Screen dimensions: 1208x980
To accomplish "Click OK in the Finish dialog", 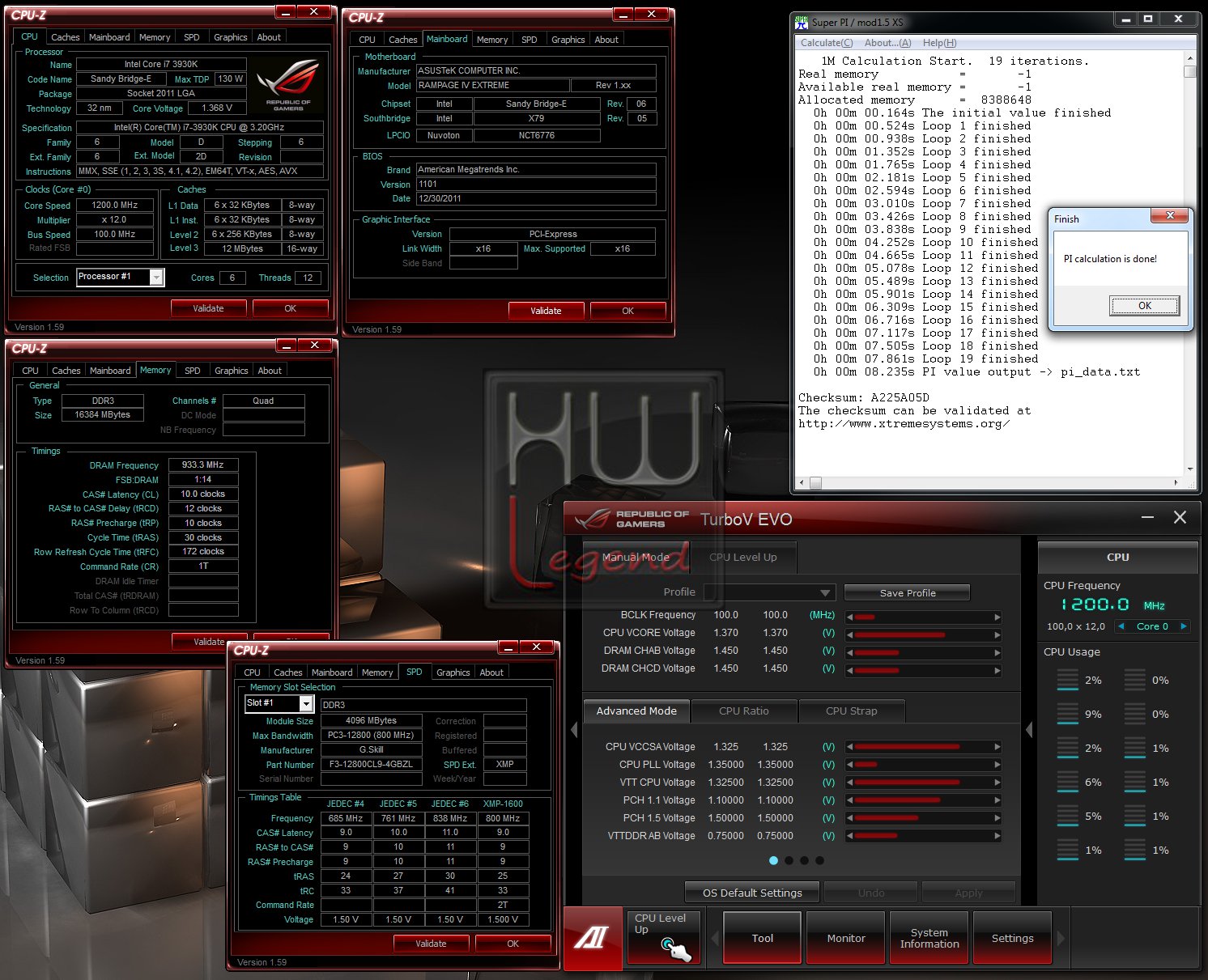I will [1145, 306].
